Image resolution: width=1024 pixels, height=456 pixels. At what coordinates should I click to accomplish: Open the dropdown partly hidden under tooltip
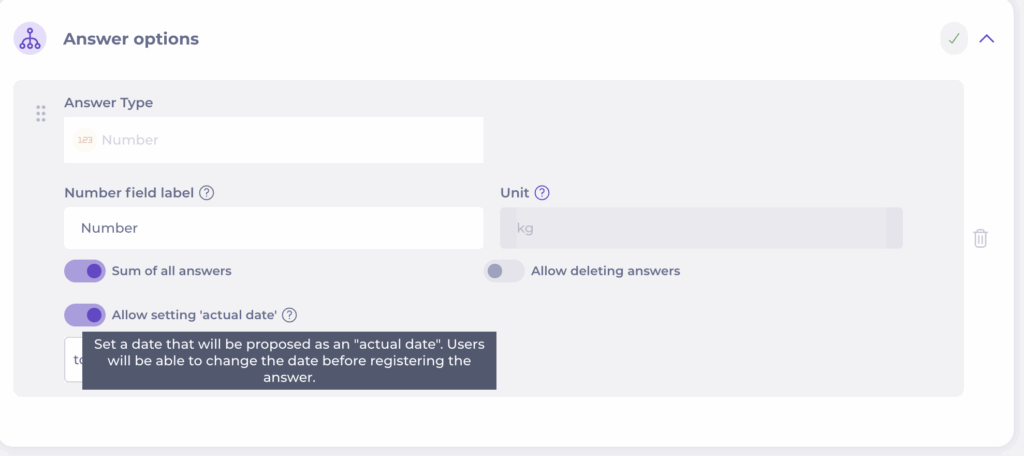(73, 359)
